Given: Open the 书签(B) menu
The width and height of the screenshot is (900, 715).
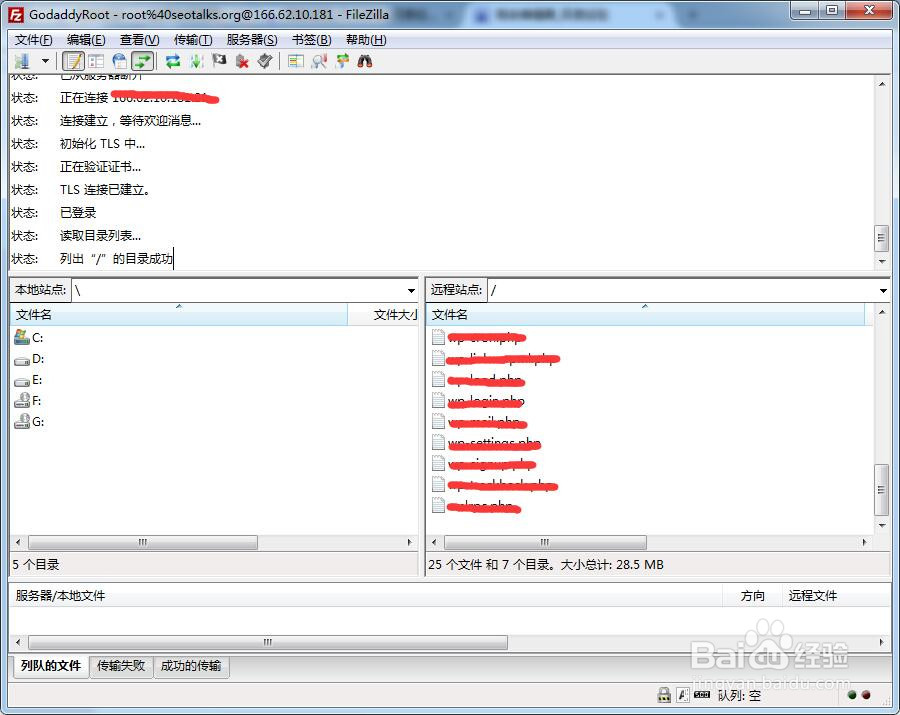Looking at the screenshot, I should point(312,40).
